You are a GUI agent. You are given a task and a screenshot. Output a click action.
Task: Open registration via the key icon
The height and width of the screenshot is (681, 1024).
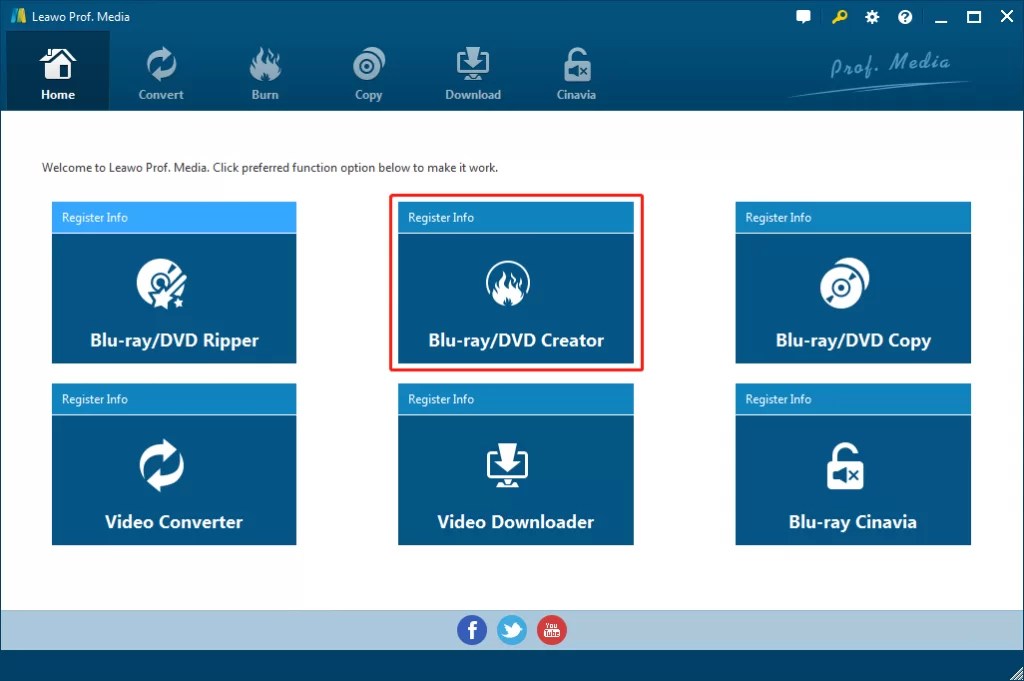coord(838,16)
